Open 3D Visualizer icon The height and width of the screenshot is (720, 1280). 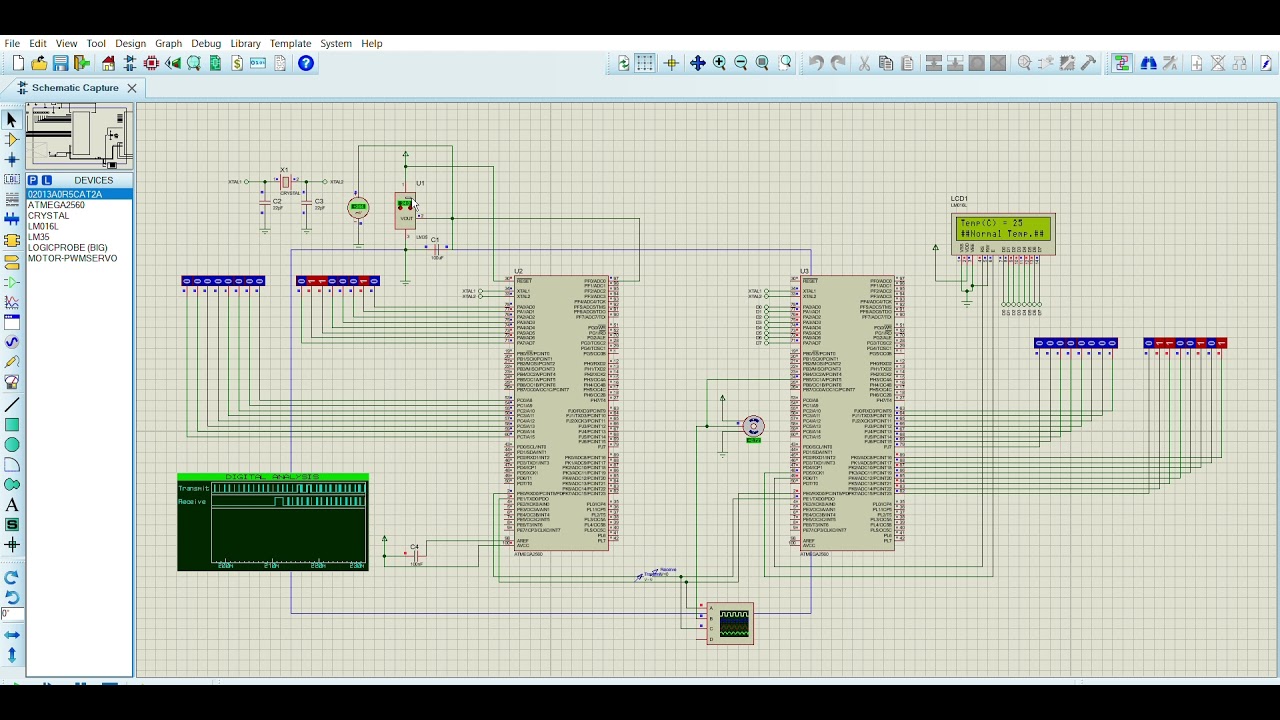click(x=173, y=63)
